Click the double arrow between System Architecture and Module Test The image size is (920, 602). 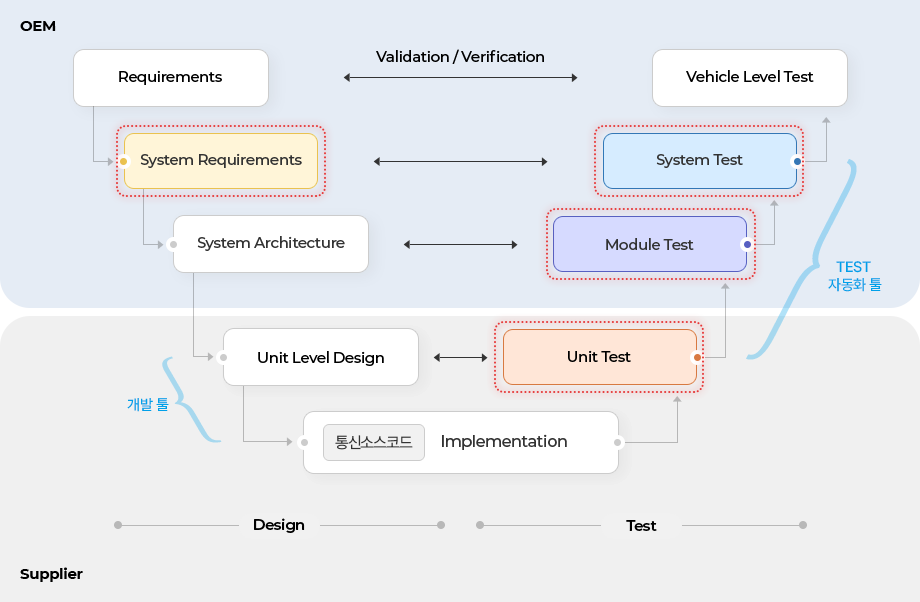click(461, 244)
